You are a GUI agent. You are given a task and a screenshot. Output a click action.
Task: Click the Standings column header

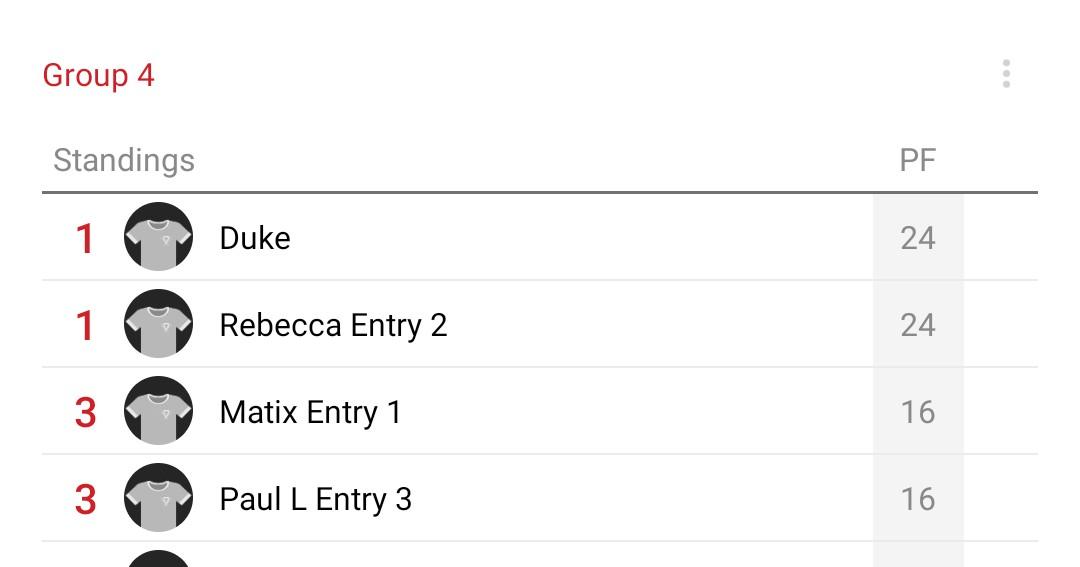tap(124, 160)
